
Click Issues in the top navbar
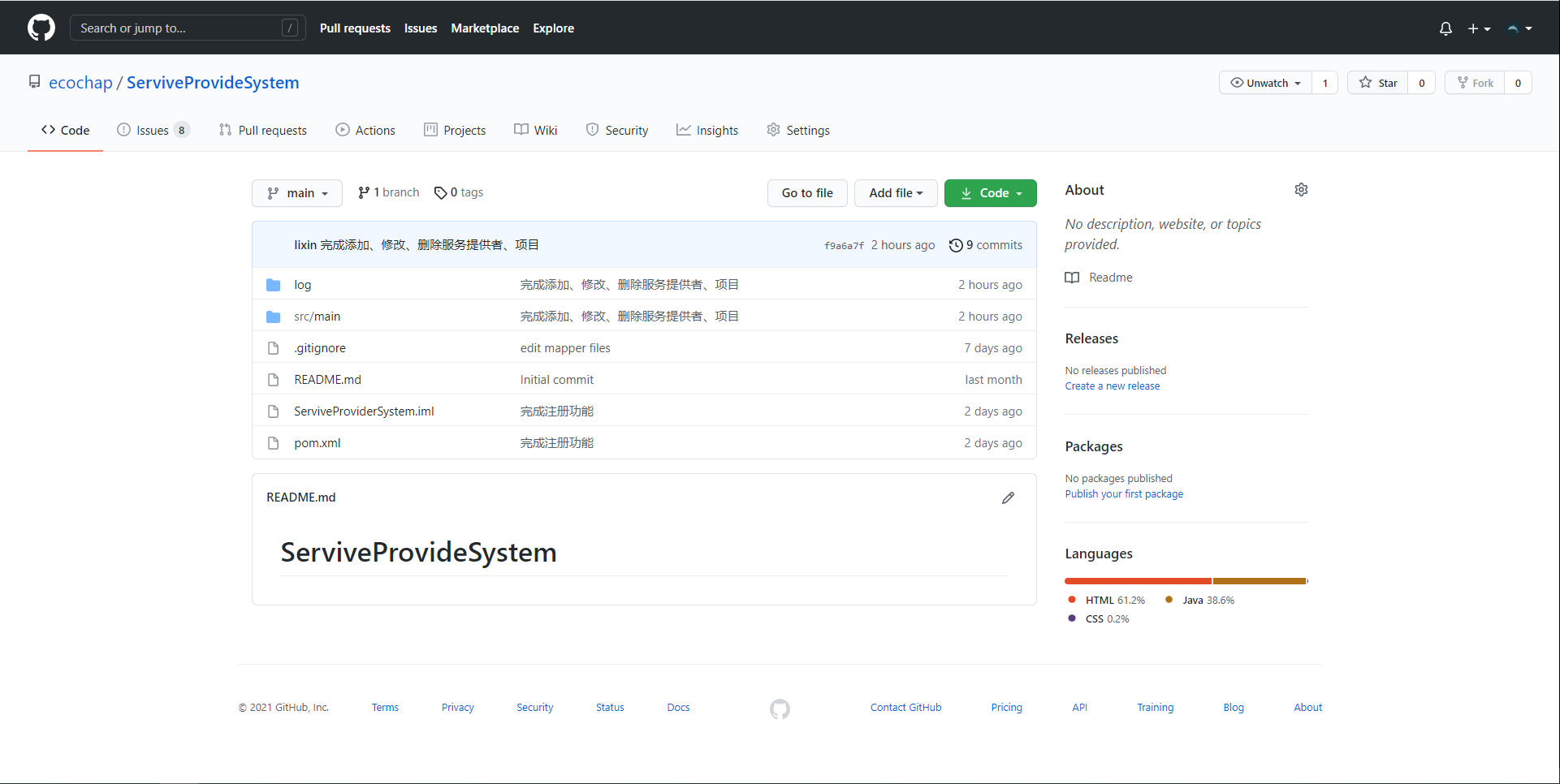click(x=421, y=28)
